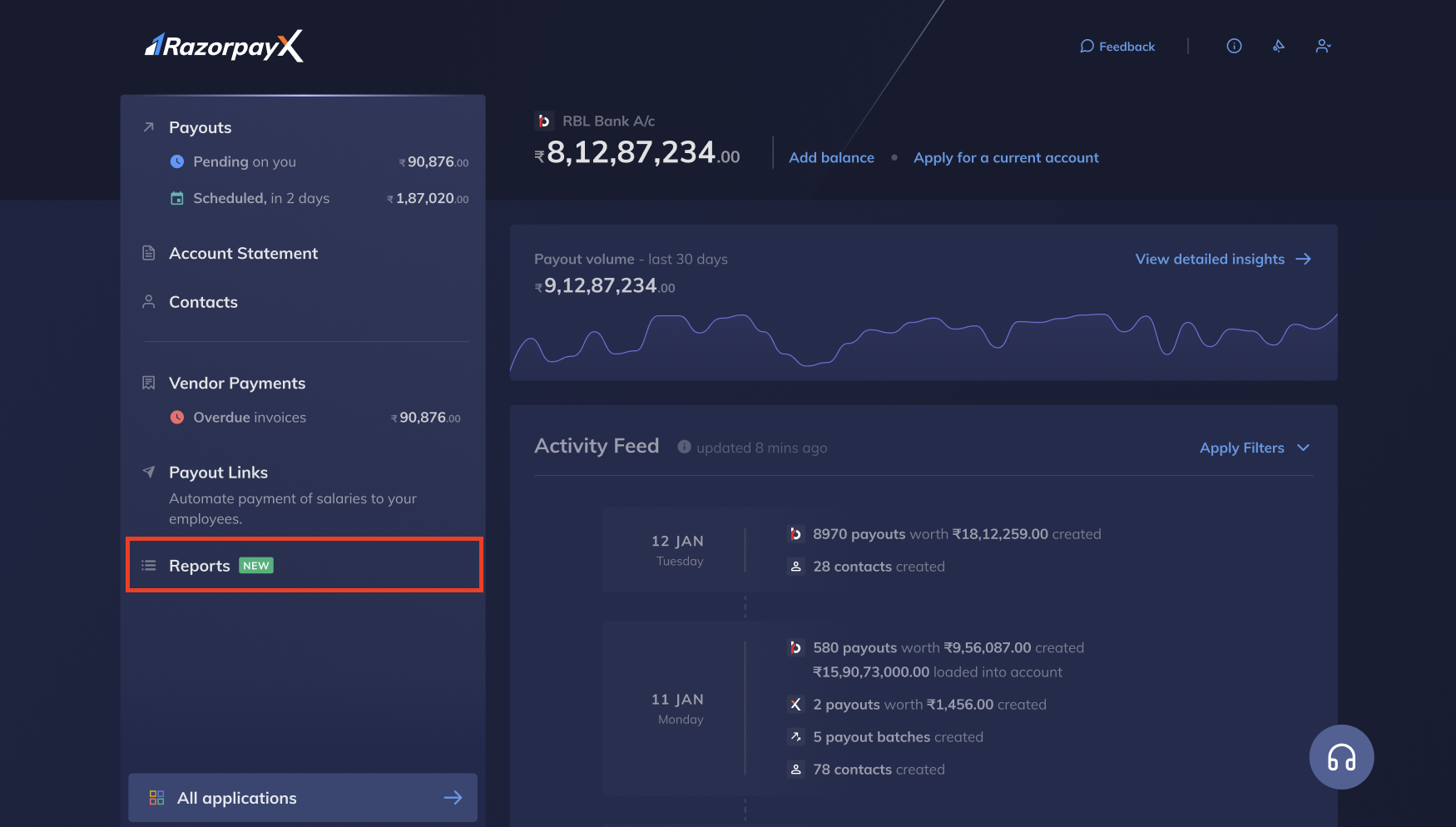Viewport: 1456px width, 827px height.
Task: Open Reports in the sidebar
Action: pos(305,565)
